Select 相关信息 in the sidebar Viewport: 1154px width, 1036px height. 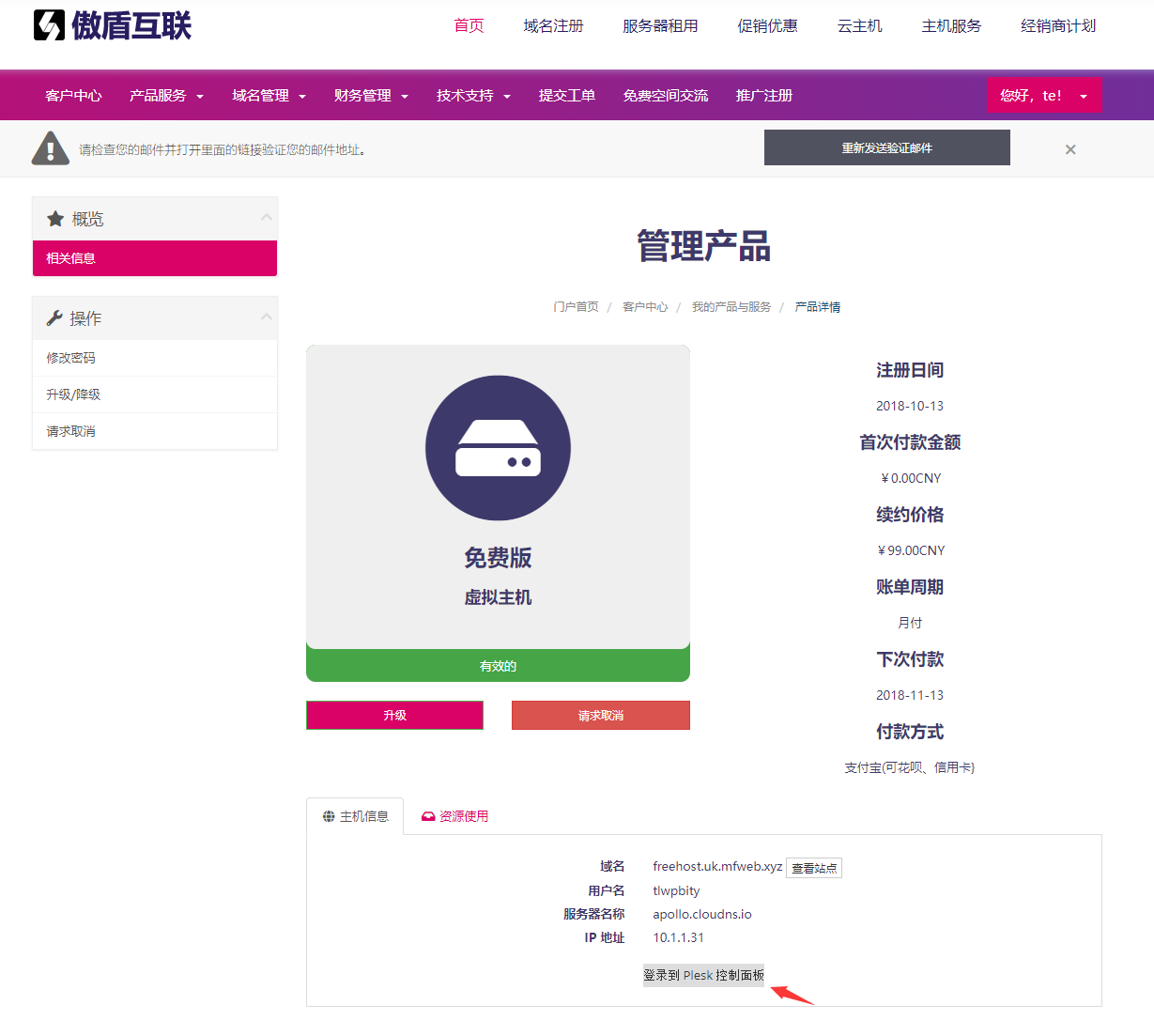click(155, 258)
